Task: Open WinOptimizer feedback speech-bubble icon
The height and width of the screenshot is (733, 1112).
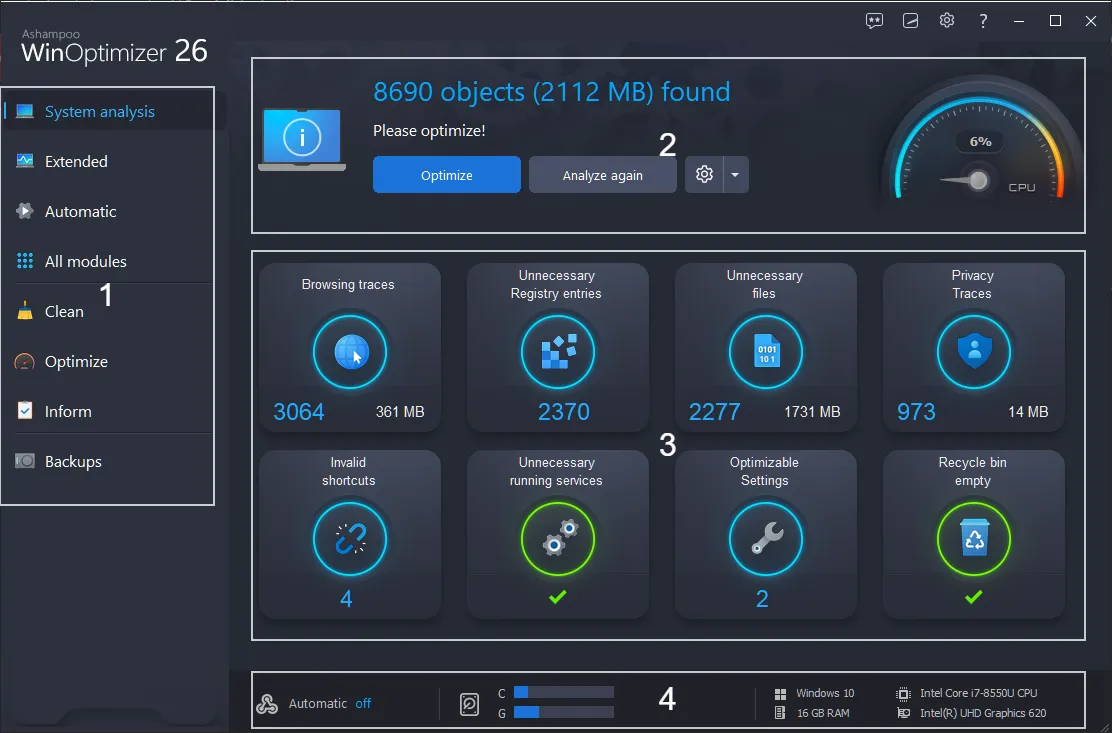Action: (x=874, y=20)
